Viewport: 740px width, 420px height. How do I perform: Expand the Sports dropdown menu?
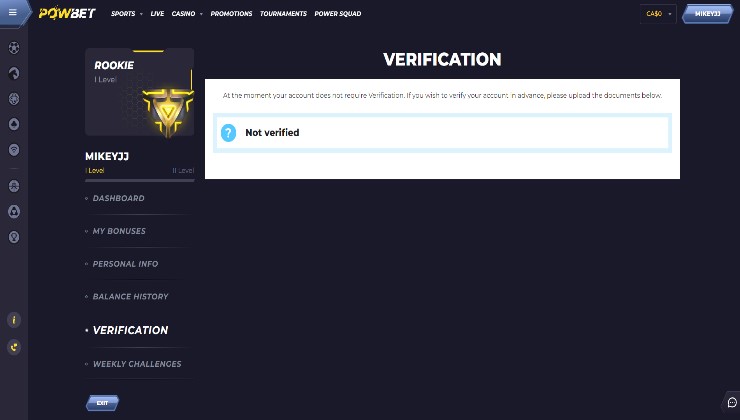[127, 14]
